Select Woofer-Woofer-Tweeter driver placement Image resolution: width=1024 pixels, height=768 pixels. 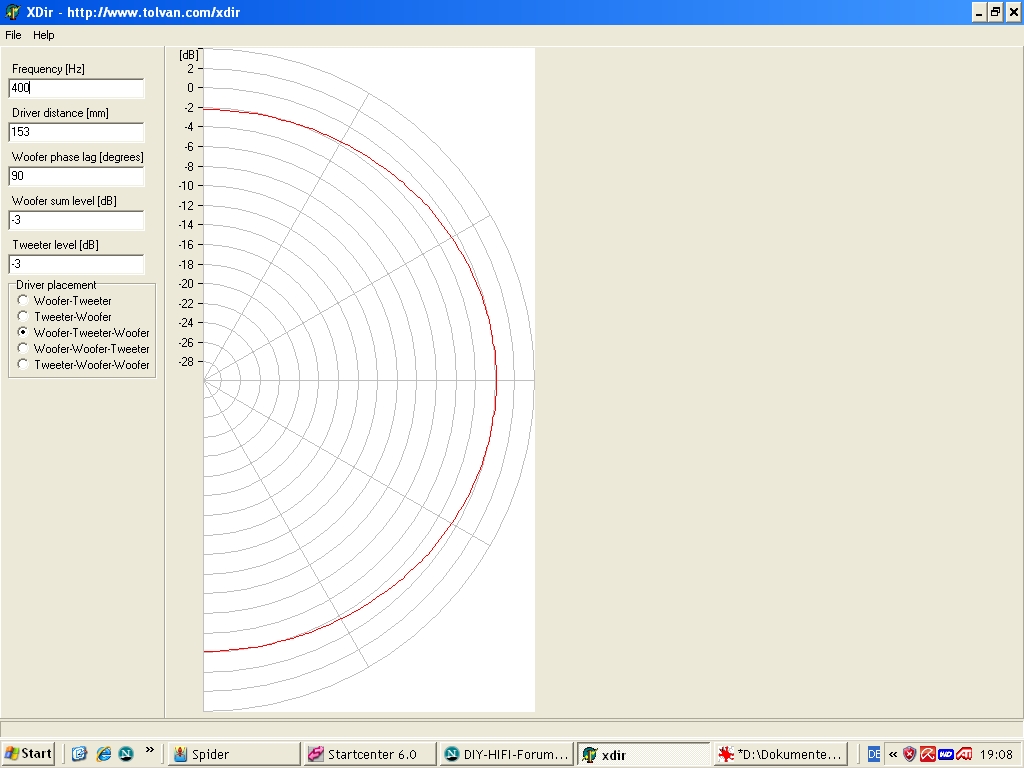tap(24, 349)
